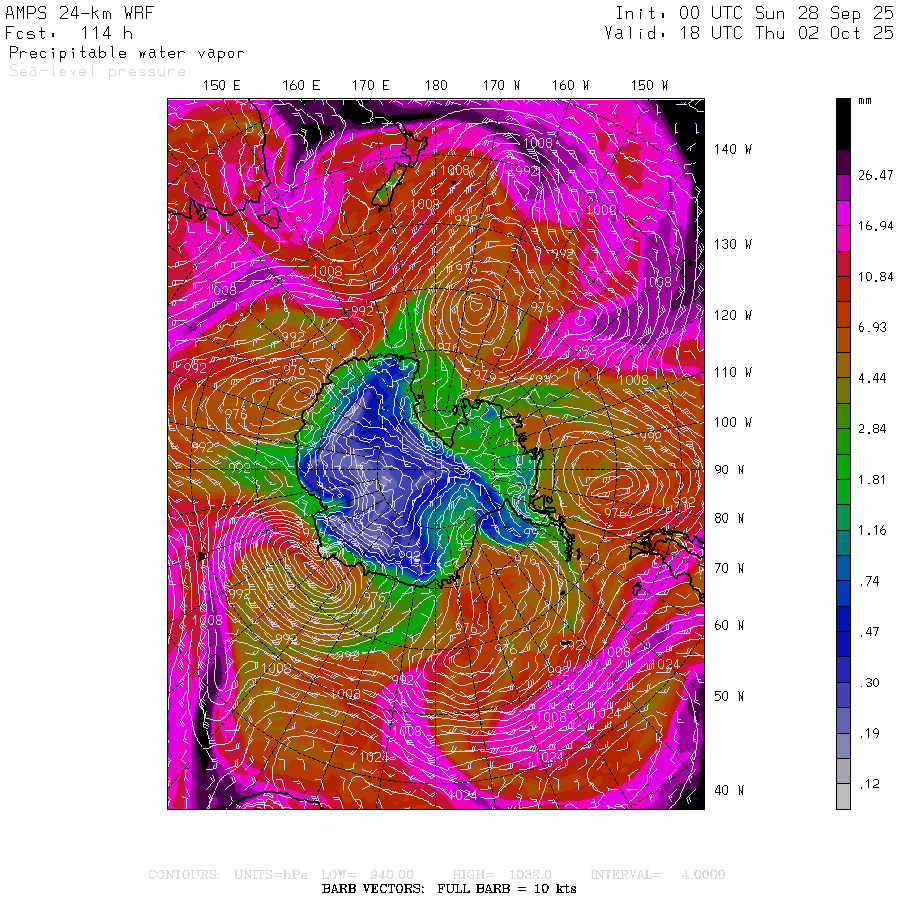Click the "40 W" label beside the map
900x900 pixels.
729,790
